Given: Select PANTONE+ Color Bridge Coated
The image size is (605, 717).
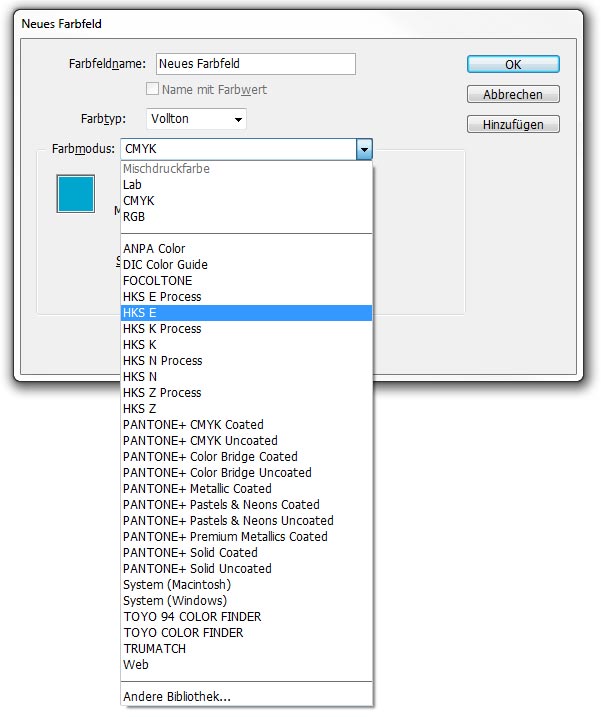Looking at the screenshot, I should [246, 457].
